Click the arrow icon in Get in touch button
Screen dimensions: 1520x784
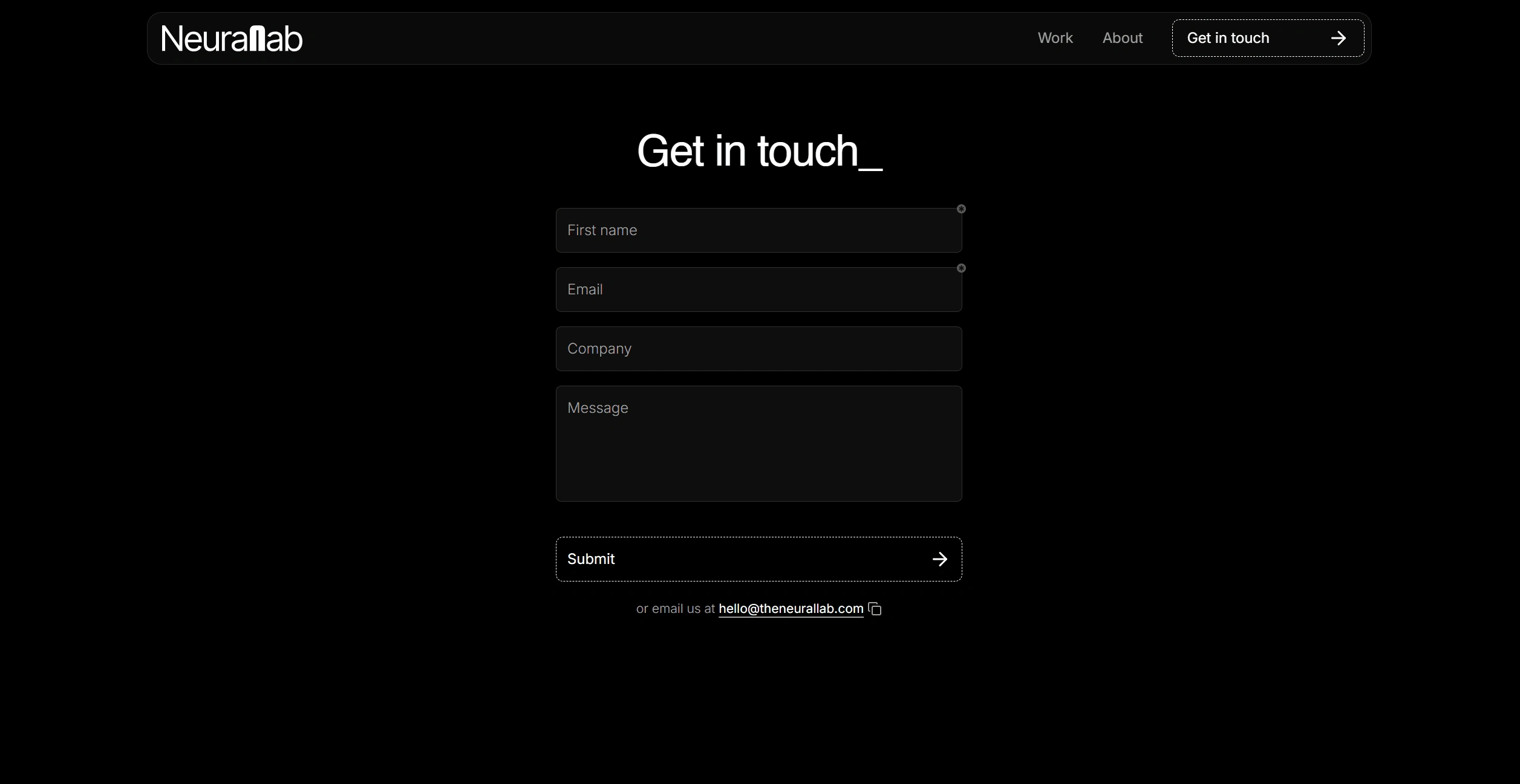point(1339,38)
